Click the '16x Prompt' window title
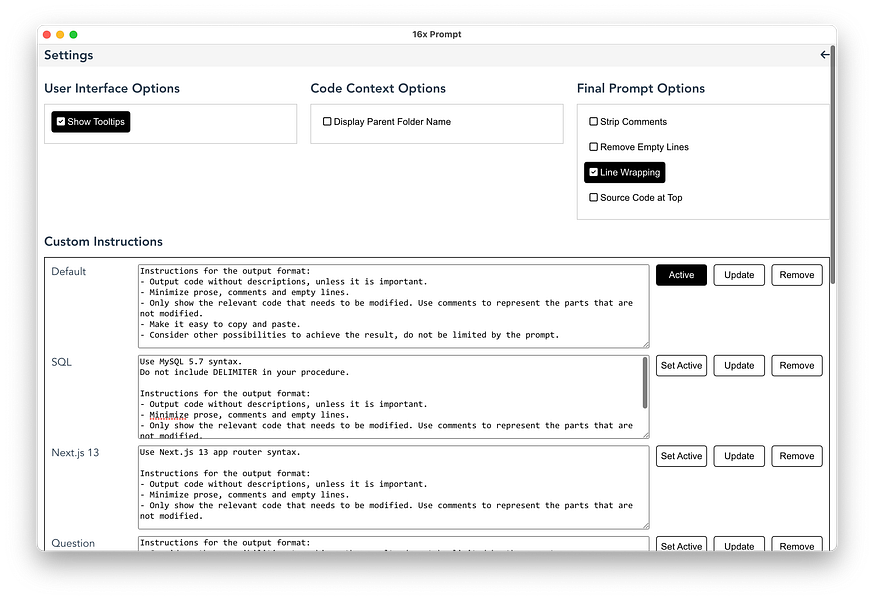This screenshot has width=874, height=600. point(437,34)
